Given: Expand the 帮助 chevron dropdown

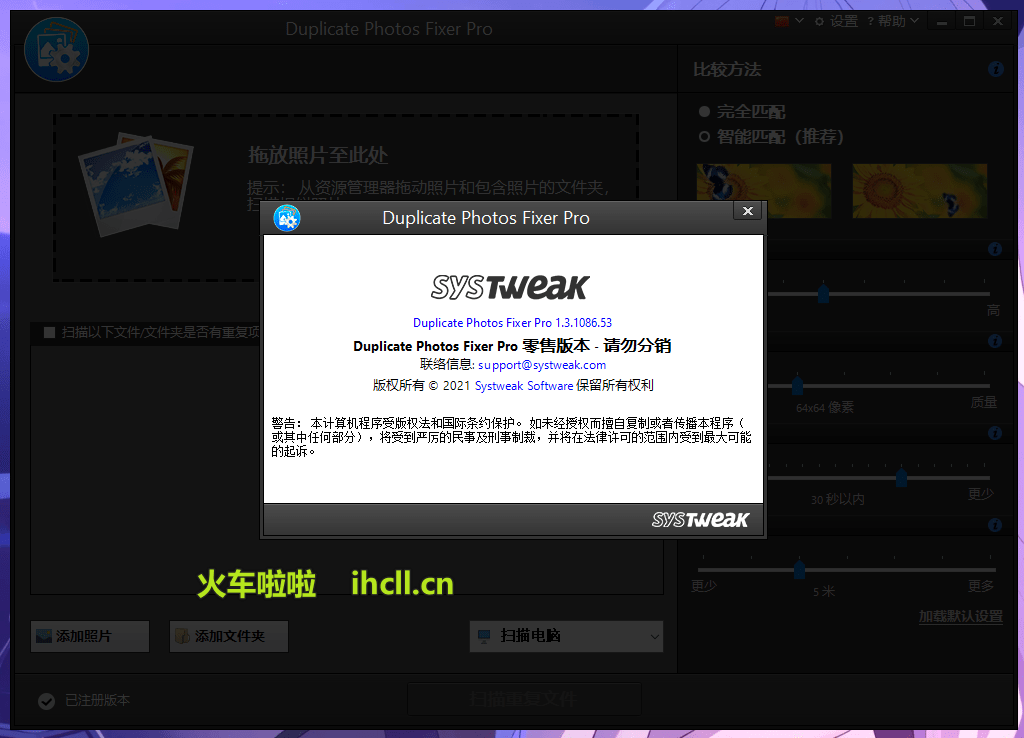Looking at the screenshot, I should (x=913, y=20).
